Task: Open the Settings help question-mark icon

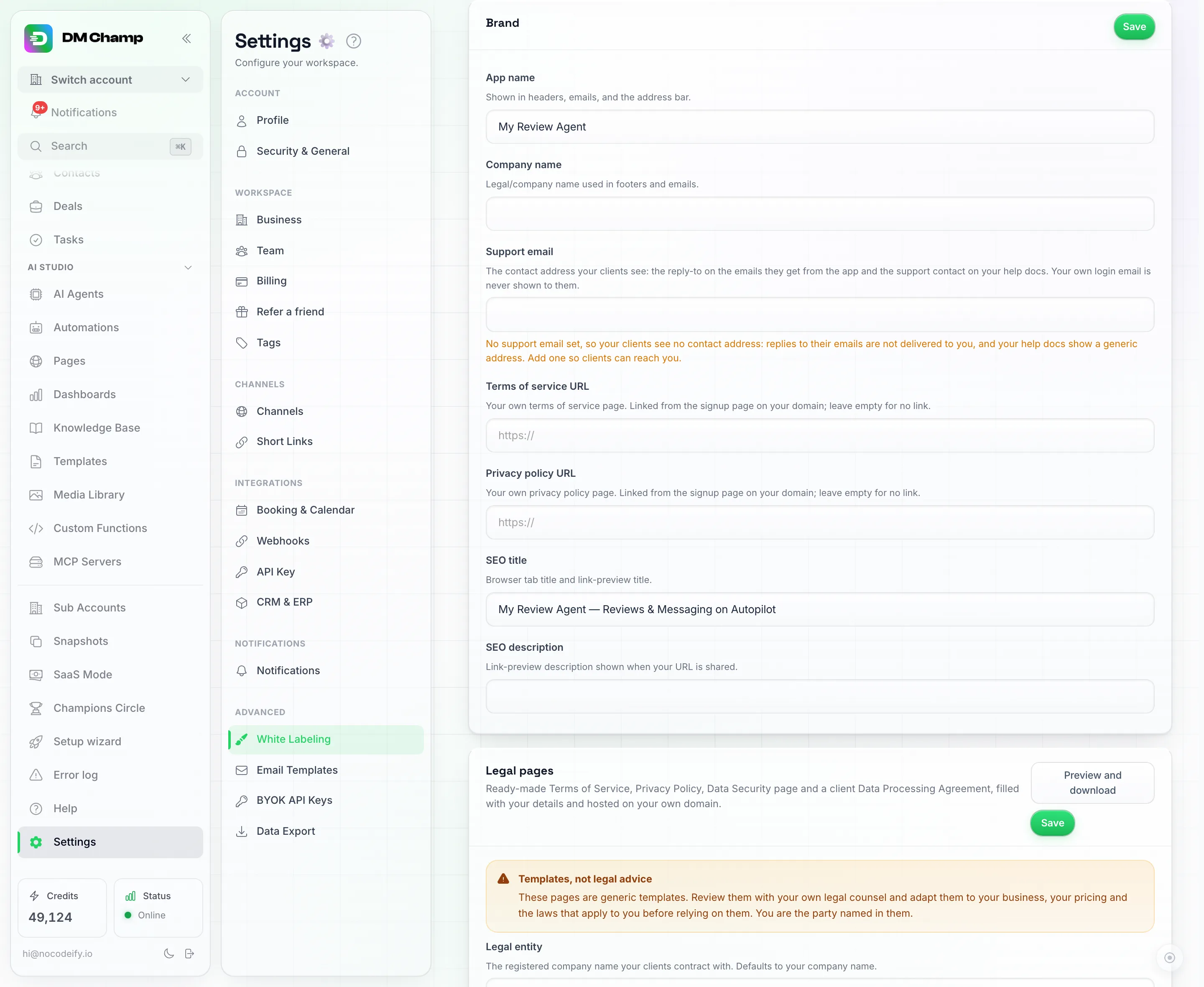Action: [x=353, y=41]
